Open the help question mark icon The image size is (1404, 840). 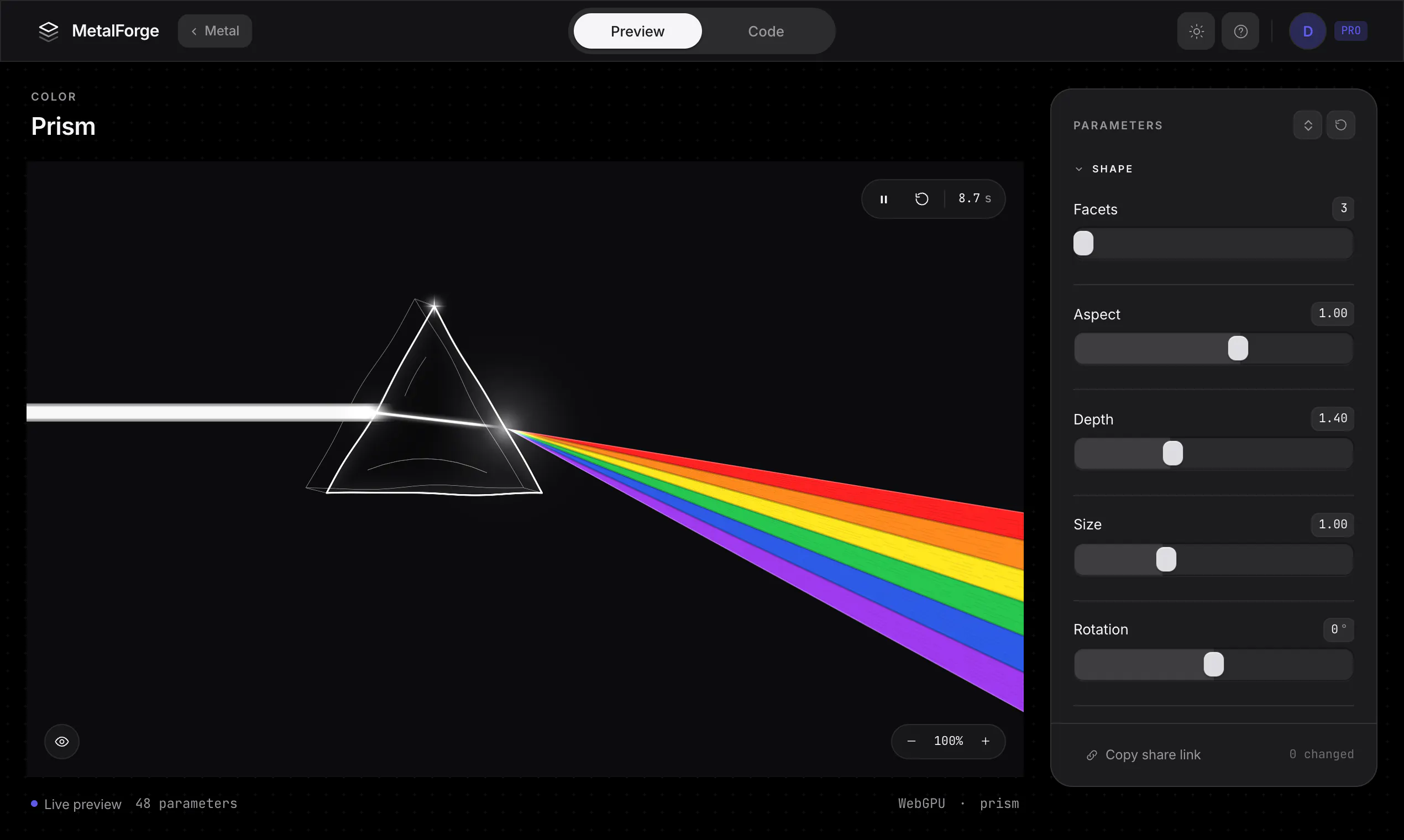coord(1240,31)
